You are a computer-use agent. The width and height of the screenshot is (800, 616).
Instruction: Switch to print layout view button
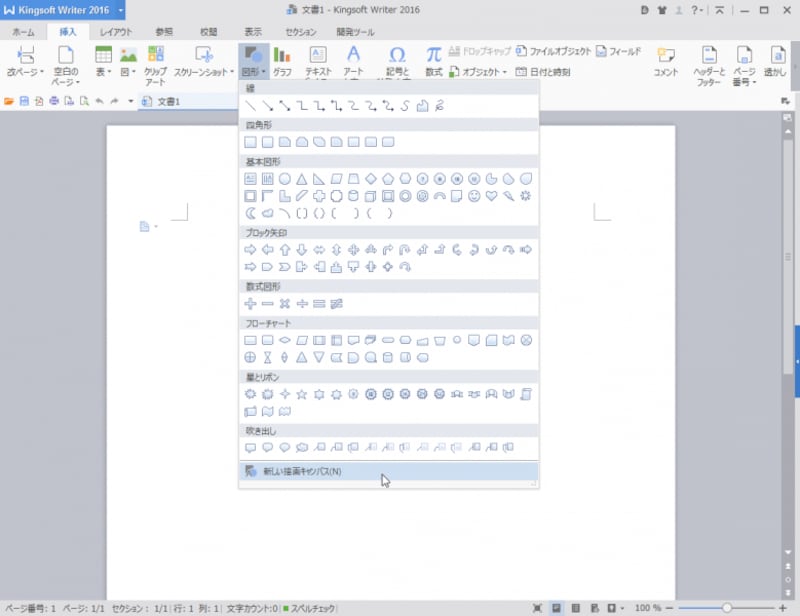[557, 608]
